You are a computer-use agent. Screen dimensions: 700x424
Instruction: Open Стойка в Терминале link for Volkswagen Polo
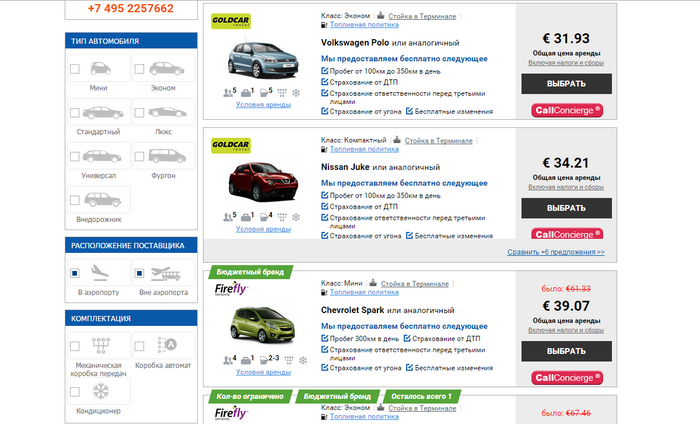[x=422, y=16]
